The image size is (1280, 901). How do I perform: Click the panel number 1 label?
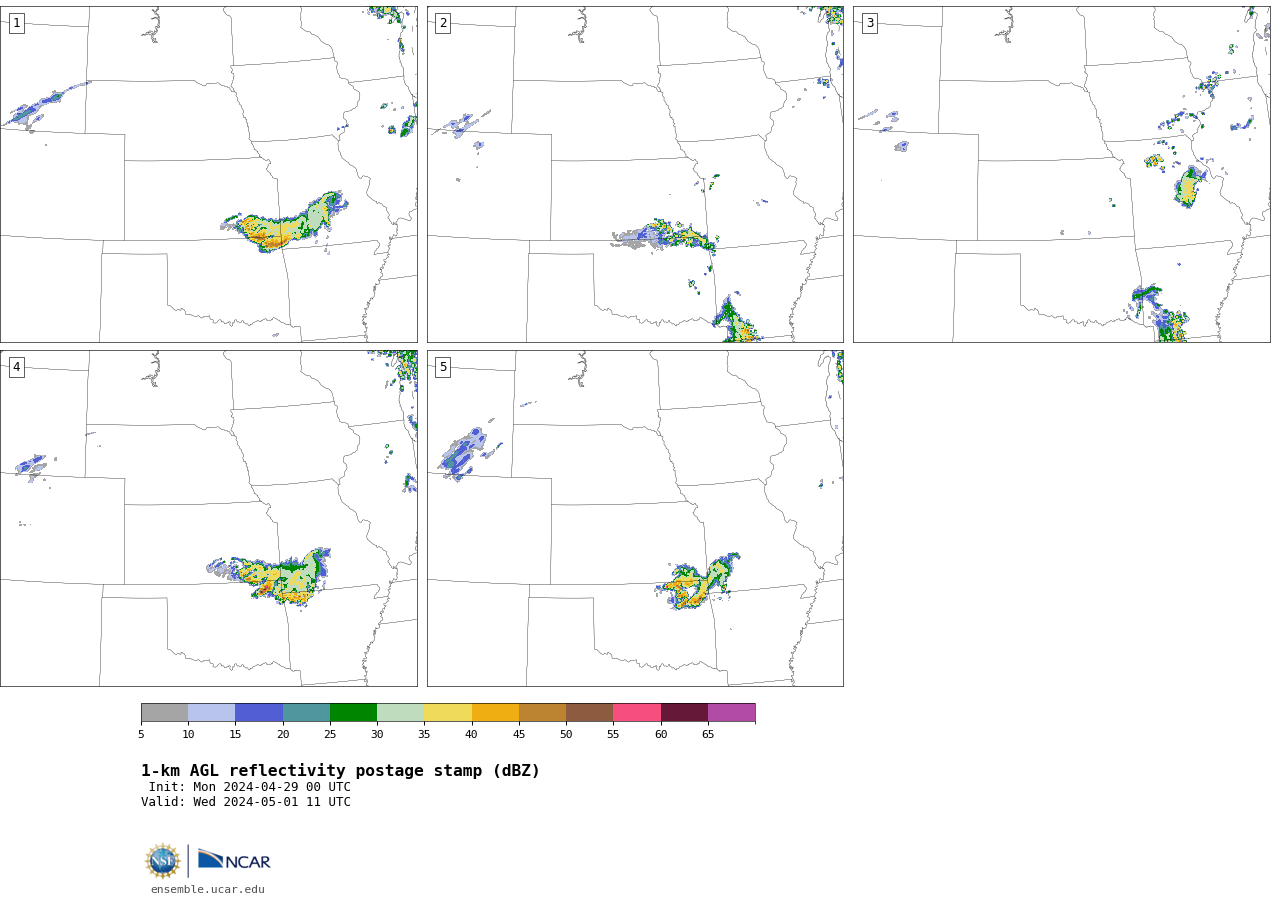click(x=16, y=23)
